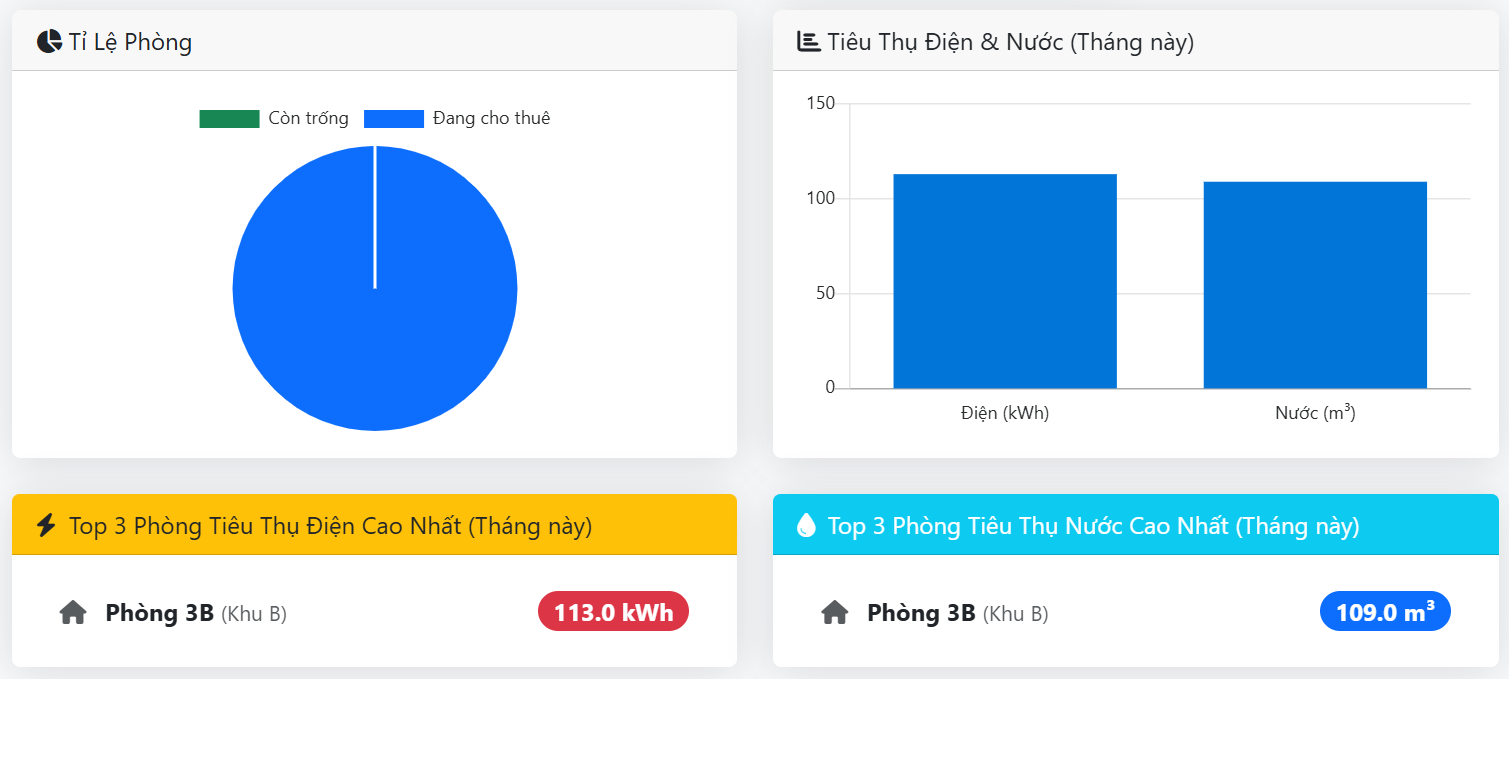Click the bar chart icon beside Tiêu Thụ Điện

(x=808, y=41)
